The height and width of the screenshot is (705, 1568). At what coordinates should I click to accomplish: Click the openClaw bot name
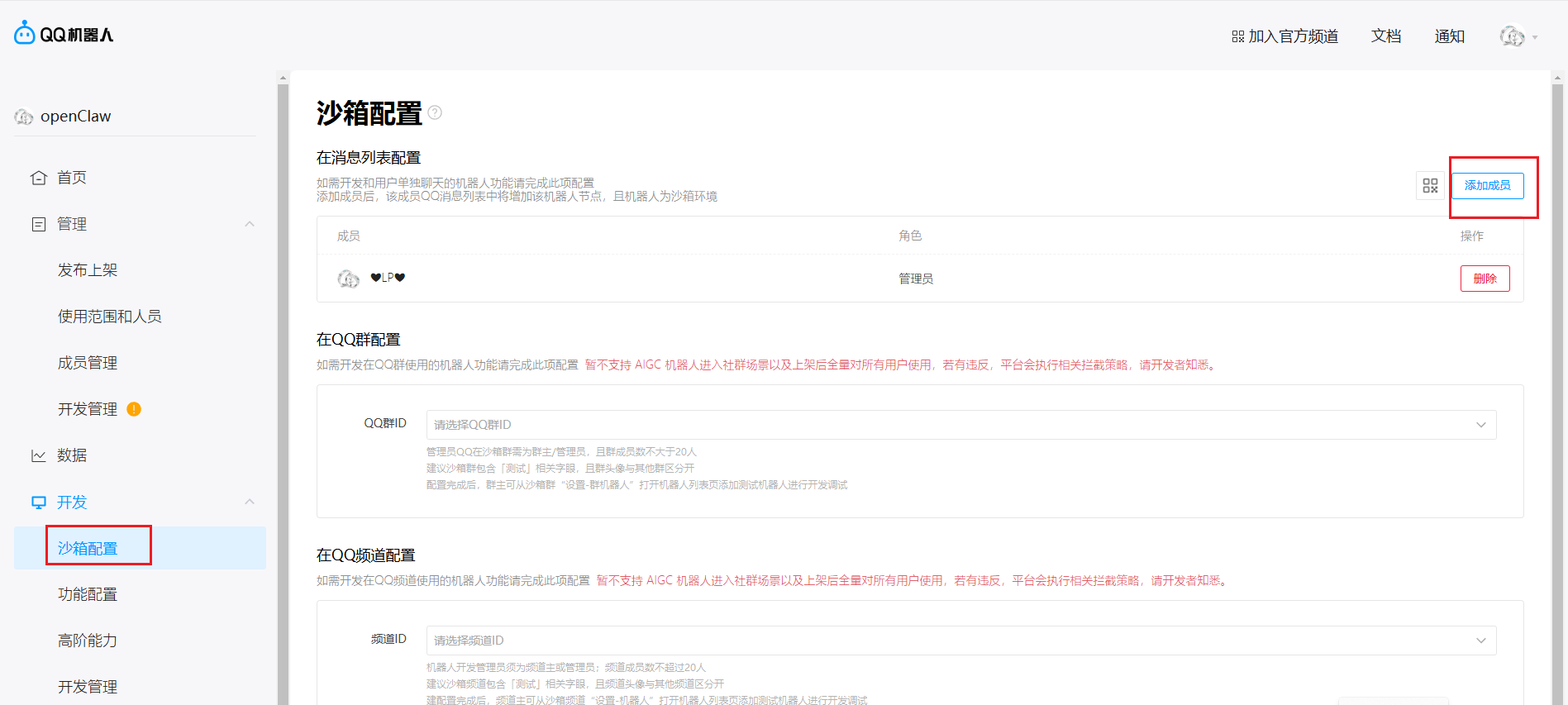(76, 117)
